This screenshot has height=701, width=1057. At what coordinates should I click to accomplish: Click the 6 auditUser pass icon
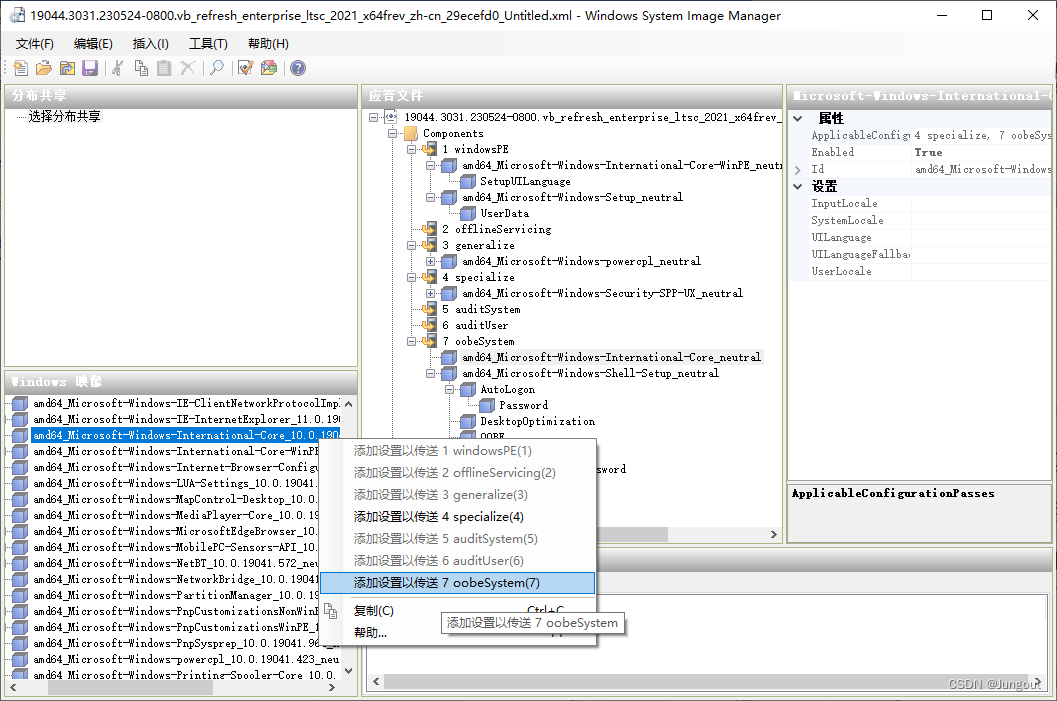pyautogui.click(x=429, y=326)
